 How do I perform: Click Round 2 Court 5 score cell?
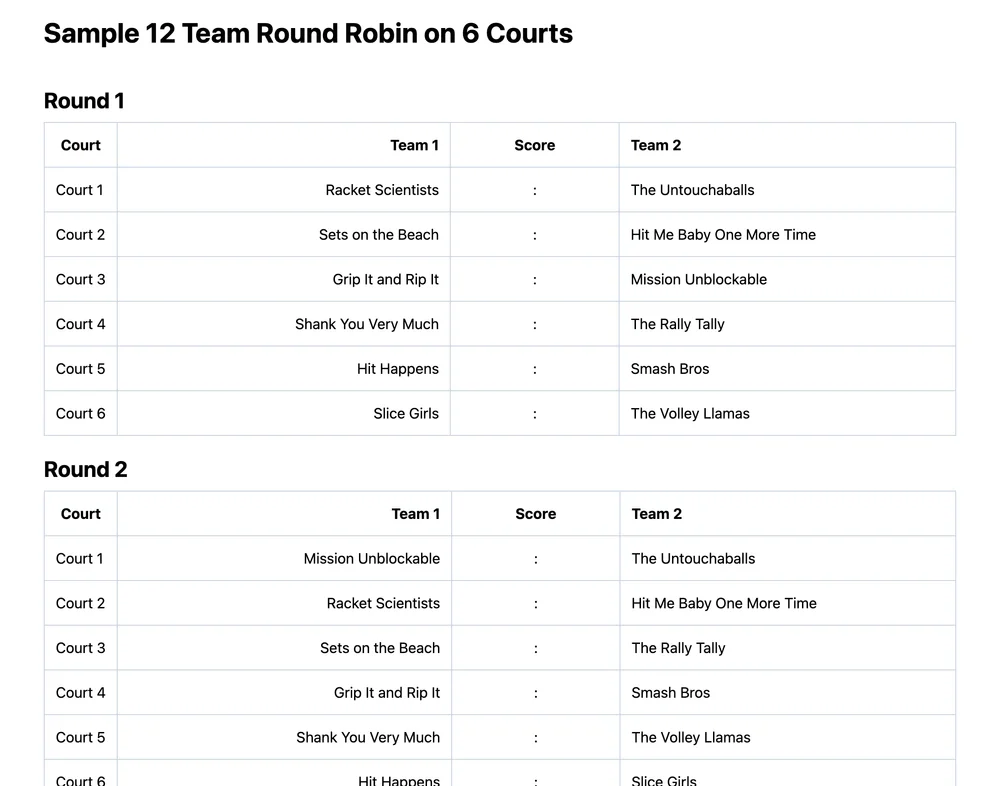pos(535,738)
